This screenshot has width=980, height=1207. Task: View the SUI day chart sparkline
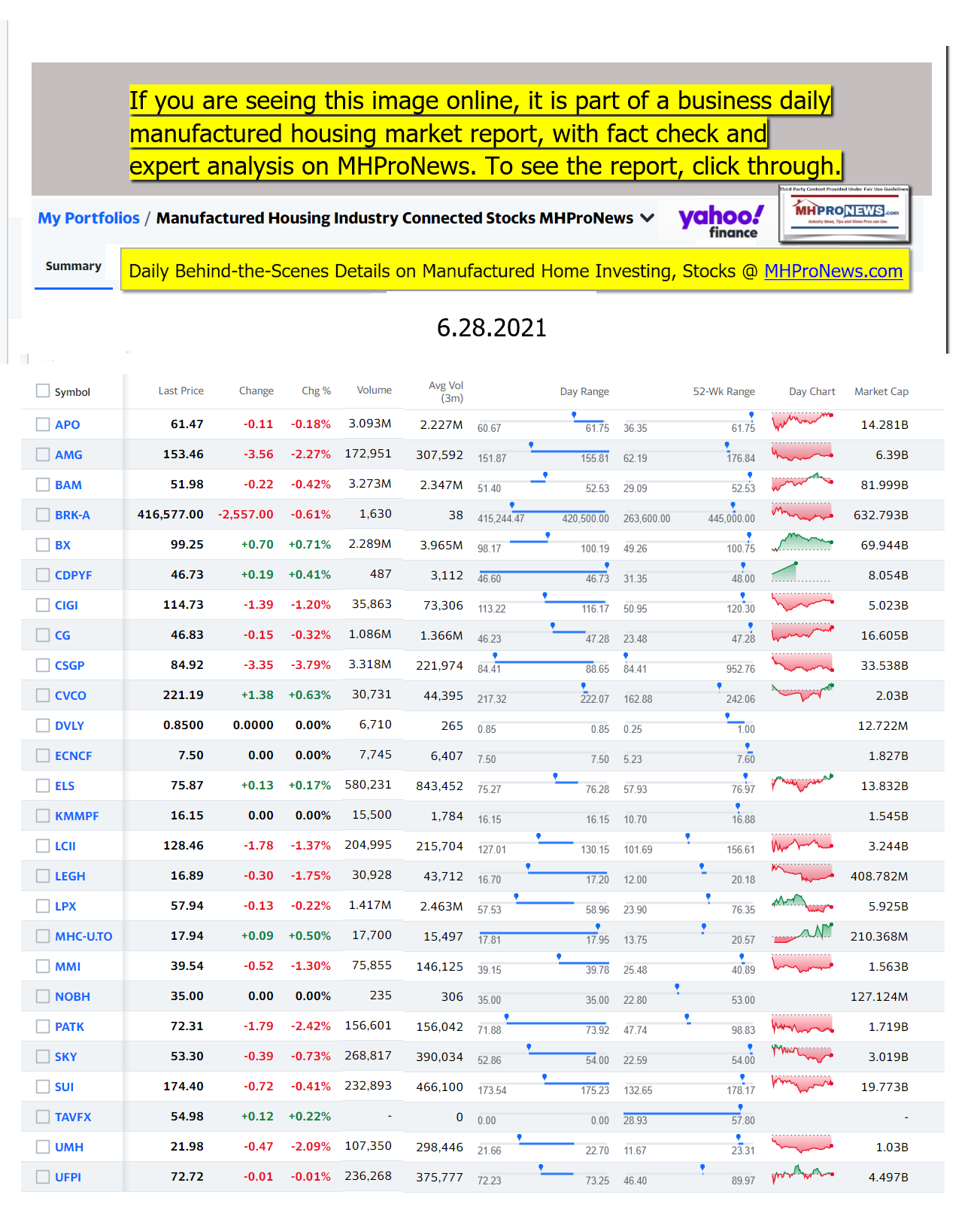802,1084
